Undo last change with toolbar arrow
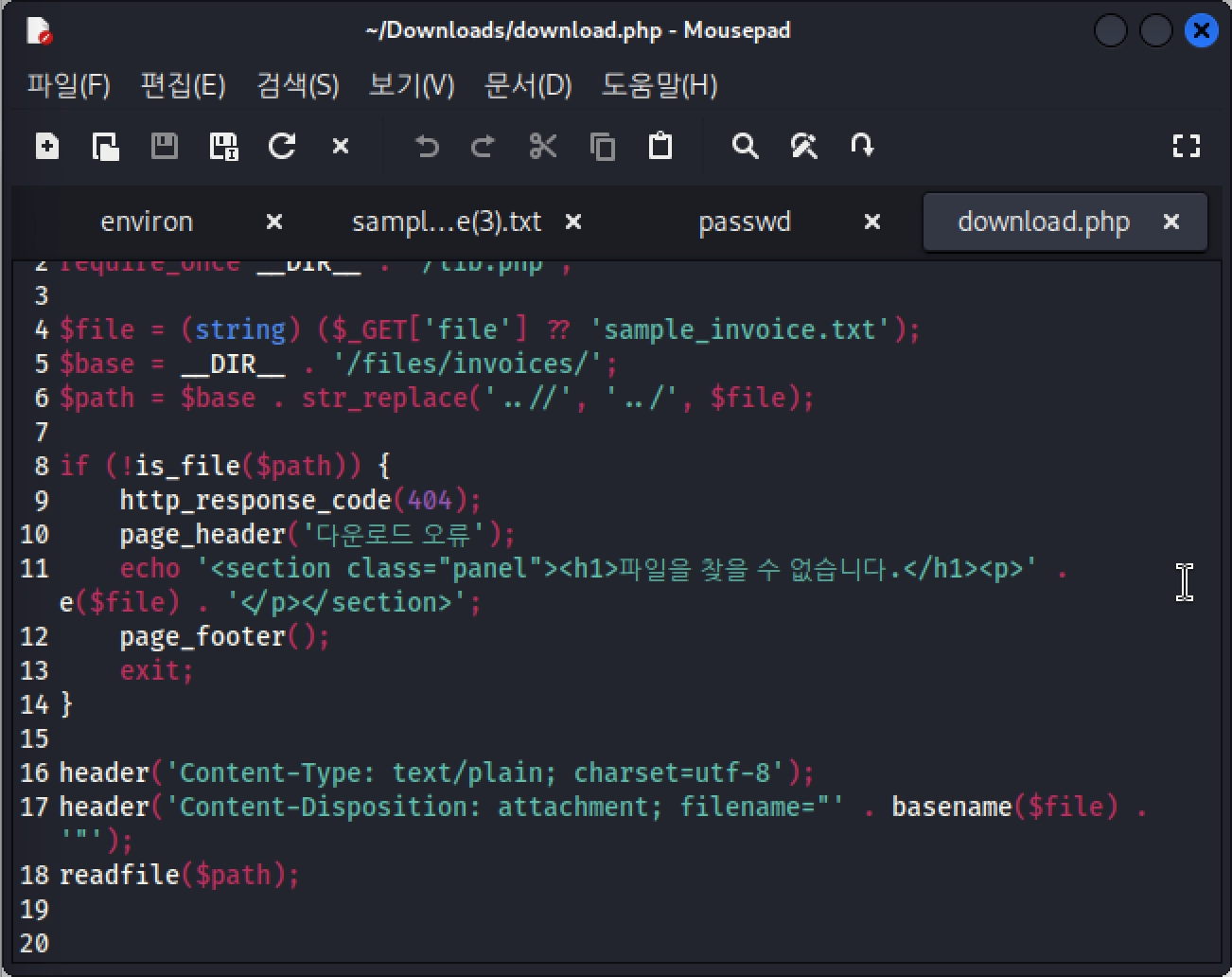Viewport: 1232px width, 977px height. pos(427,146)
